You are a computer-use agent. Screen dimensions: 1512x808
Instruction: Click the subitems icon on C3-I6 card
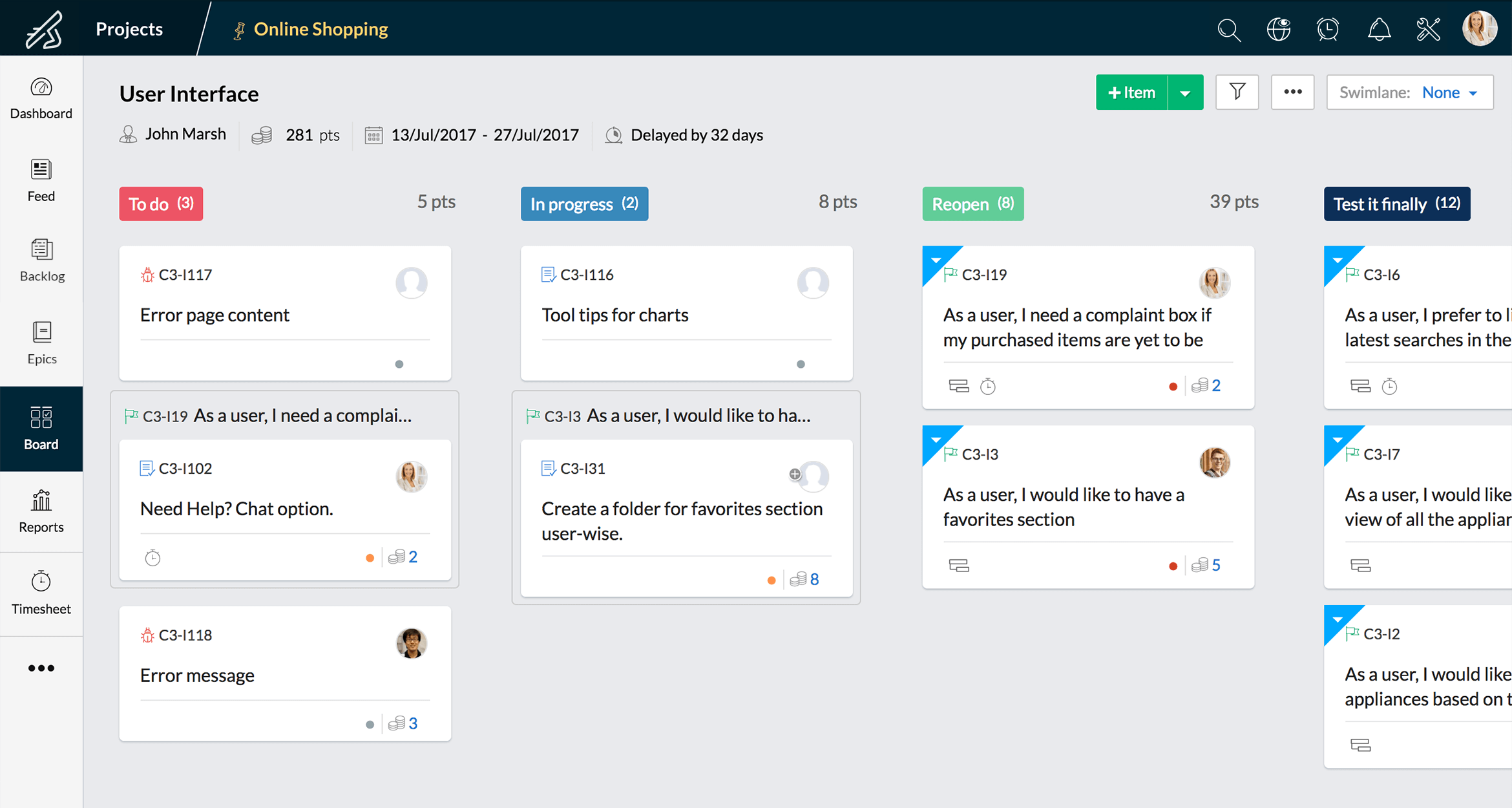[x=1360, y=387]
